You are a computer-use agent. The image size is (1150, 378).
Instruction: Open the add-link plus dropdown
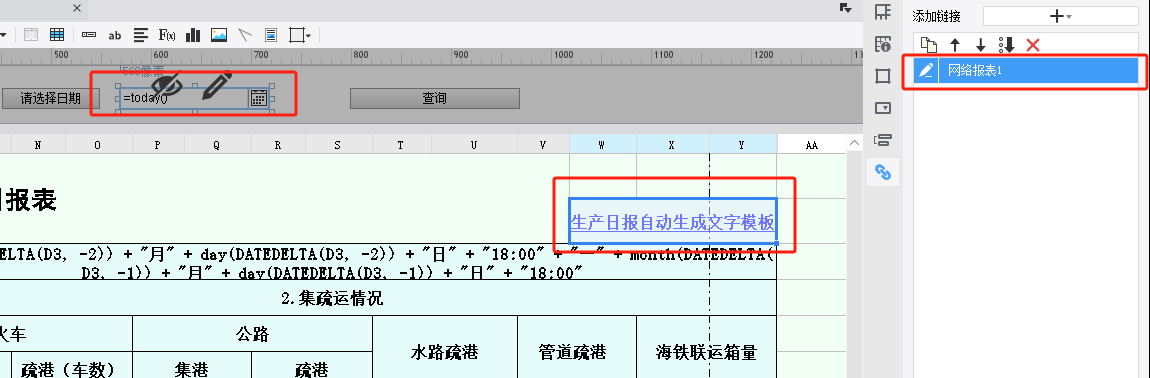click(x=1061, y=15)
